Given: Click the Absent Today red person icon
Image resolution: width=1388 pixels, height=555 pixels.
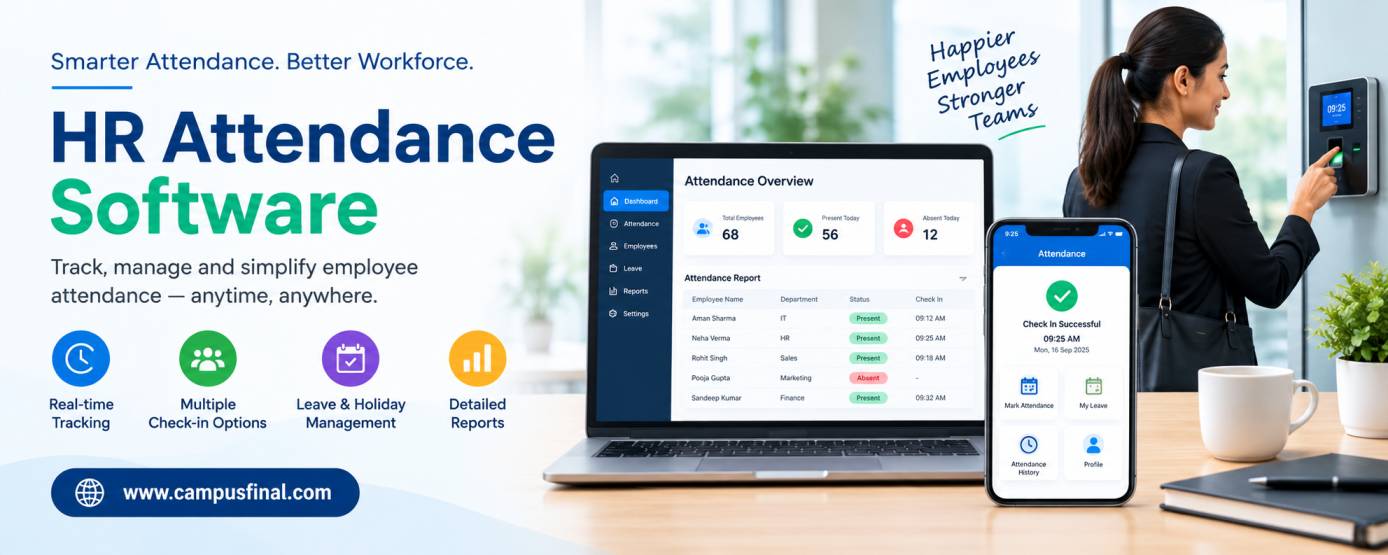Looking at the screenshot, I should 903,228.
